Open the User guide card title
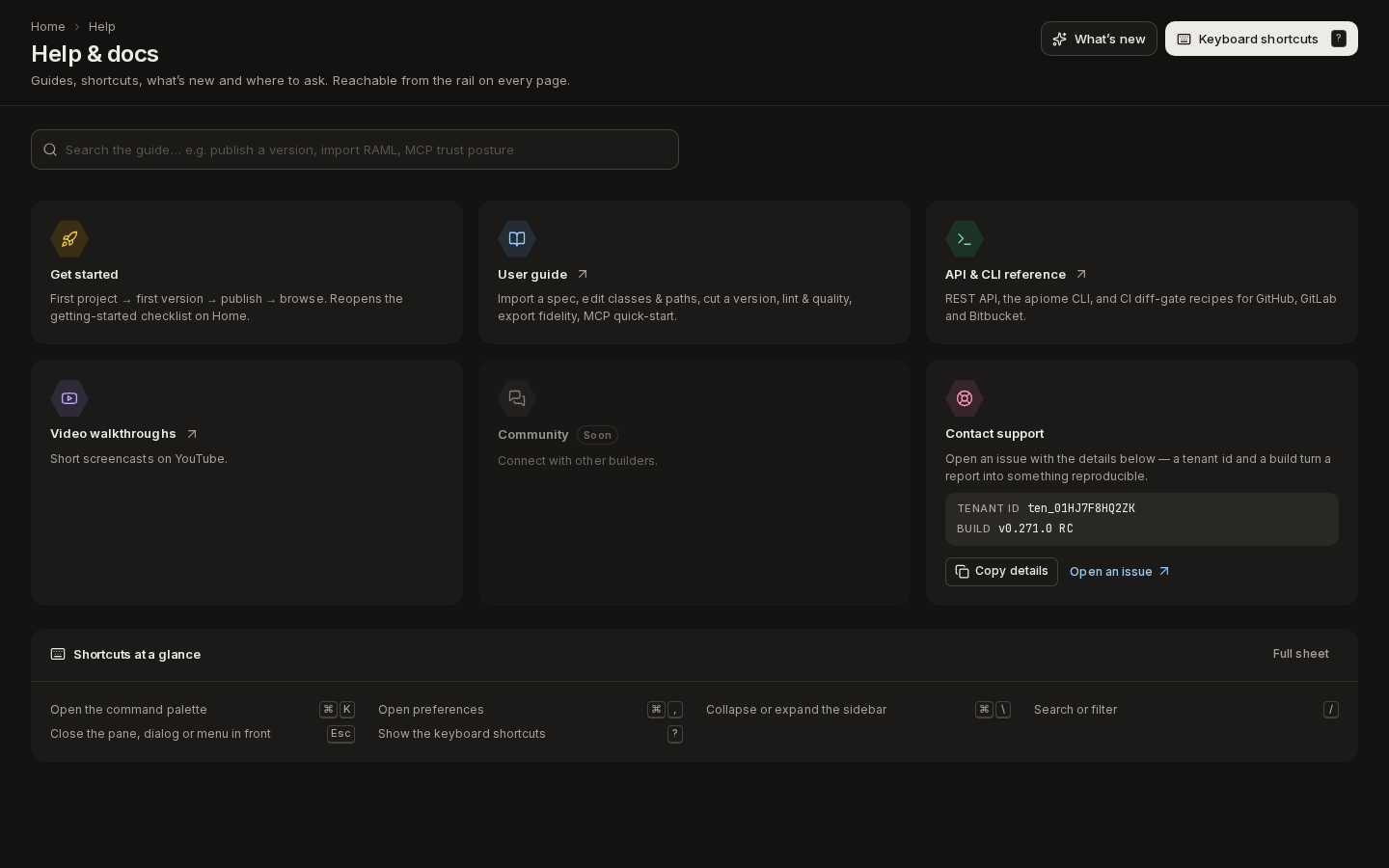The width and height of the screenshot is (1389, 868). pos(532,275)
